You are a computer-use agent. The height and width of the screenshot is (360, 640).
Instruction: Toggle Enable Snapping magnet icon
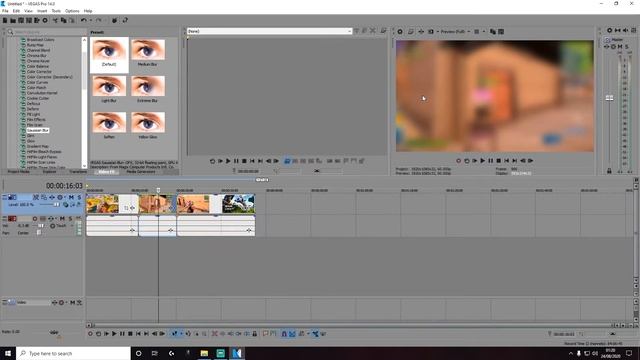point(284,334)
